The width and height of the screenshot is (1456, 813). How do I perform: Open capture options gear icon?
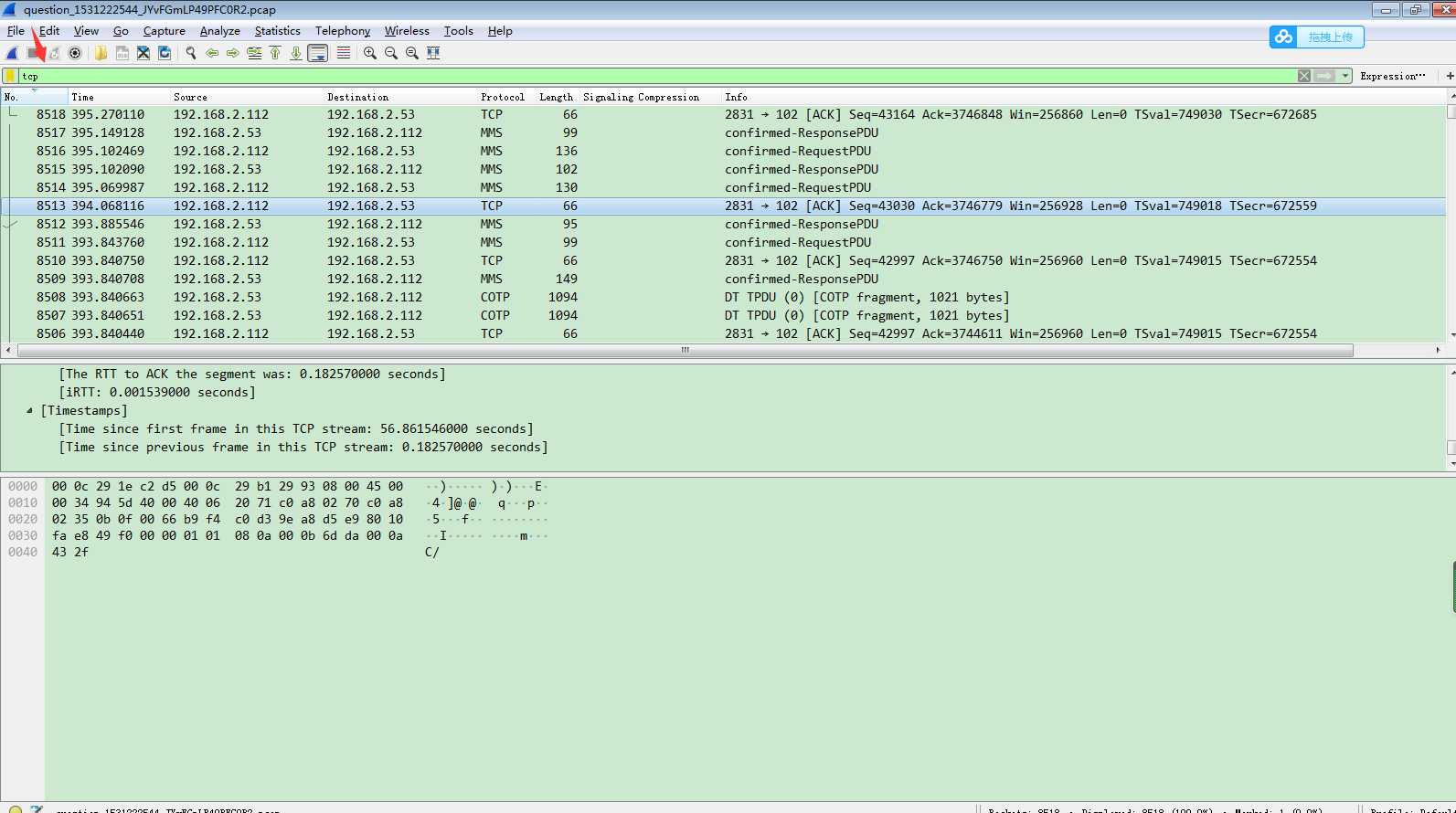pyautogui.click(x=76, y=53)
